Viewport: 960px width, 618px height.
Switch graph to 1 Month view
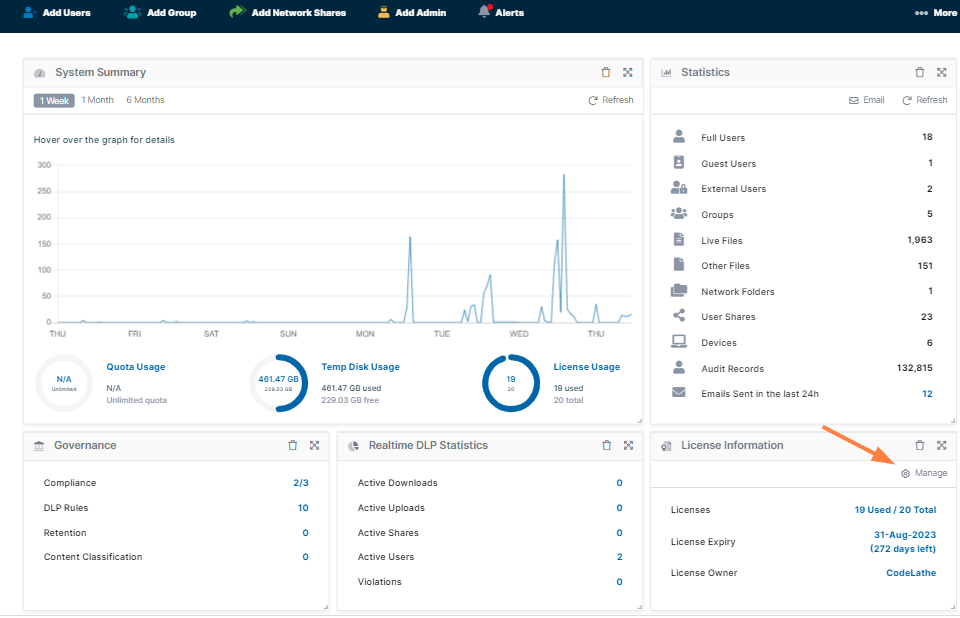coord(97,100)
